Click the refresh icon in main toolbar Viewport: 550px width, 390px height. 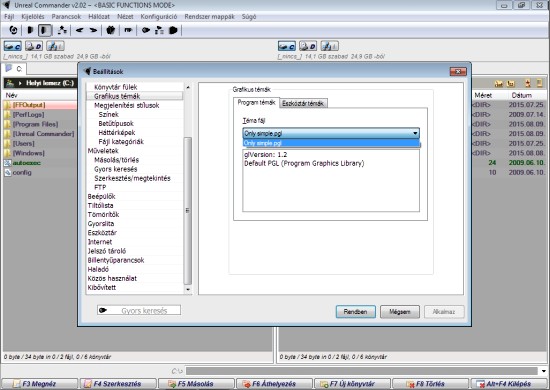point(13,31)
